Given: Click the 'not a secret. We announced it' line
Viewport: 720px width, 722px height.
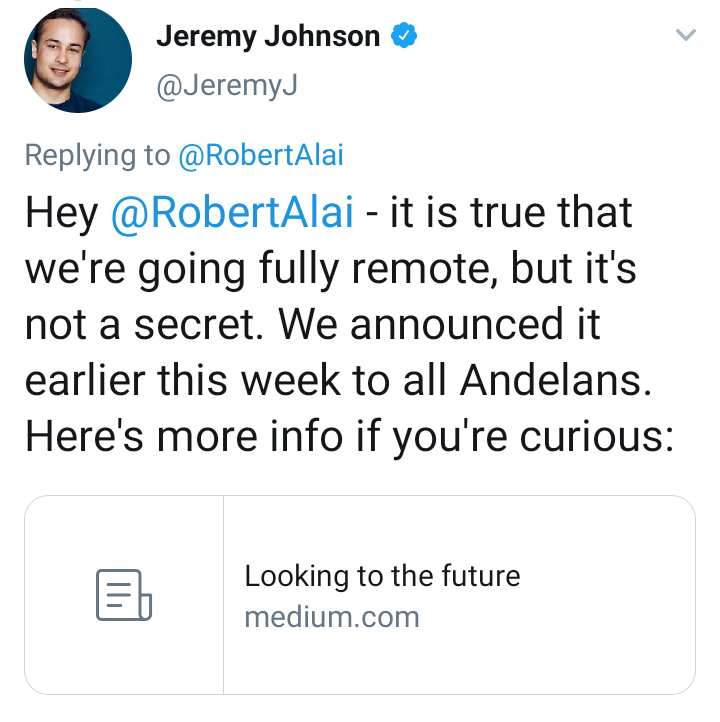Looking at the screenshot, I should (x=313, y=324).
